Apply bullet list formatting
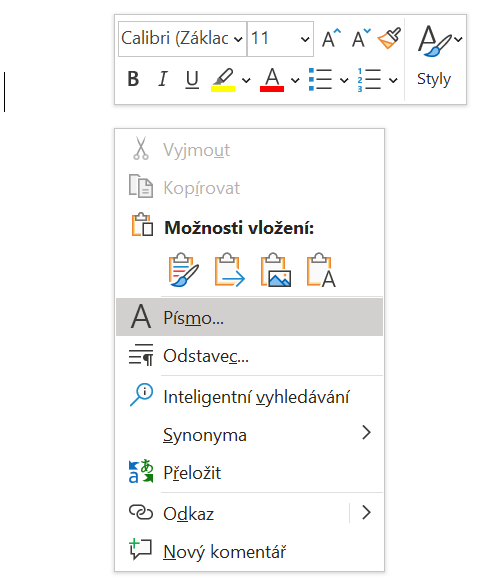 321,80
